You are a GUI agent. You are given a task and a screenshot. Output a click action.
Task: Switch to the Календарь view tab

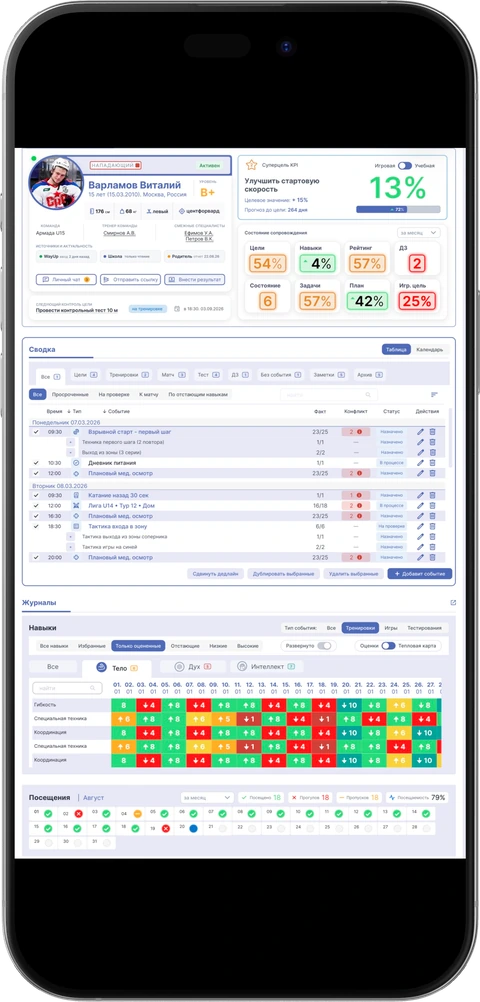point(429,350)
